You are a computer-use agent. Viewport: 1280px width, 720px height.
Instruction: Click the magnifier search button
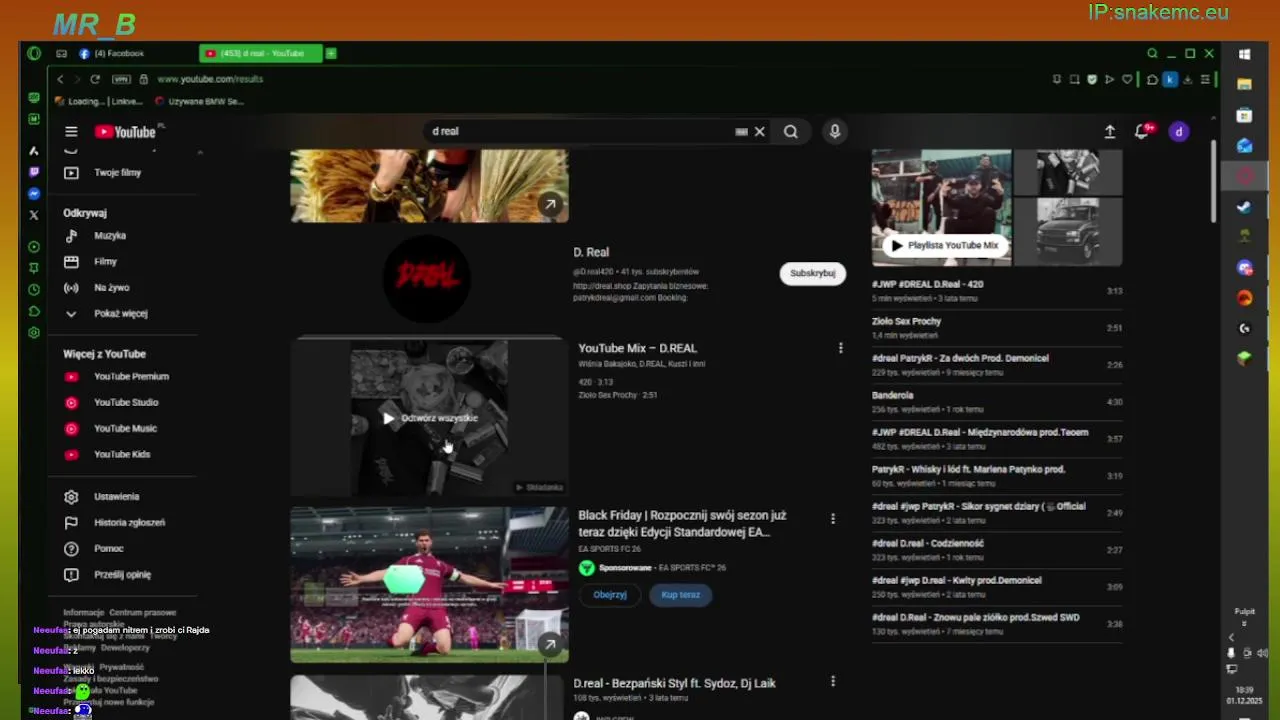click(x=791, y=131)
